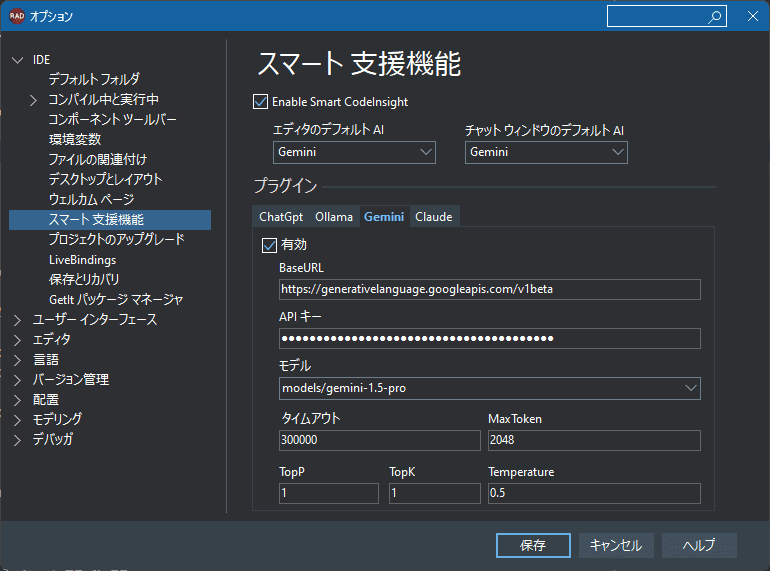Expand the モデリング tree node
The width and height of the screenshot is (770, 571).
(x=18, y=420)
